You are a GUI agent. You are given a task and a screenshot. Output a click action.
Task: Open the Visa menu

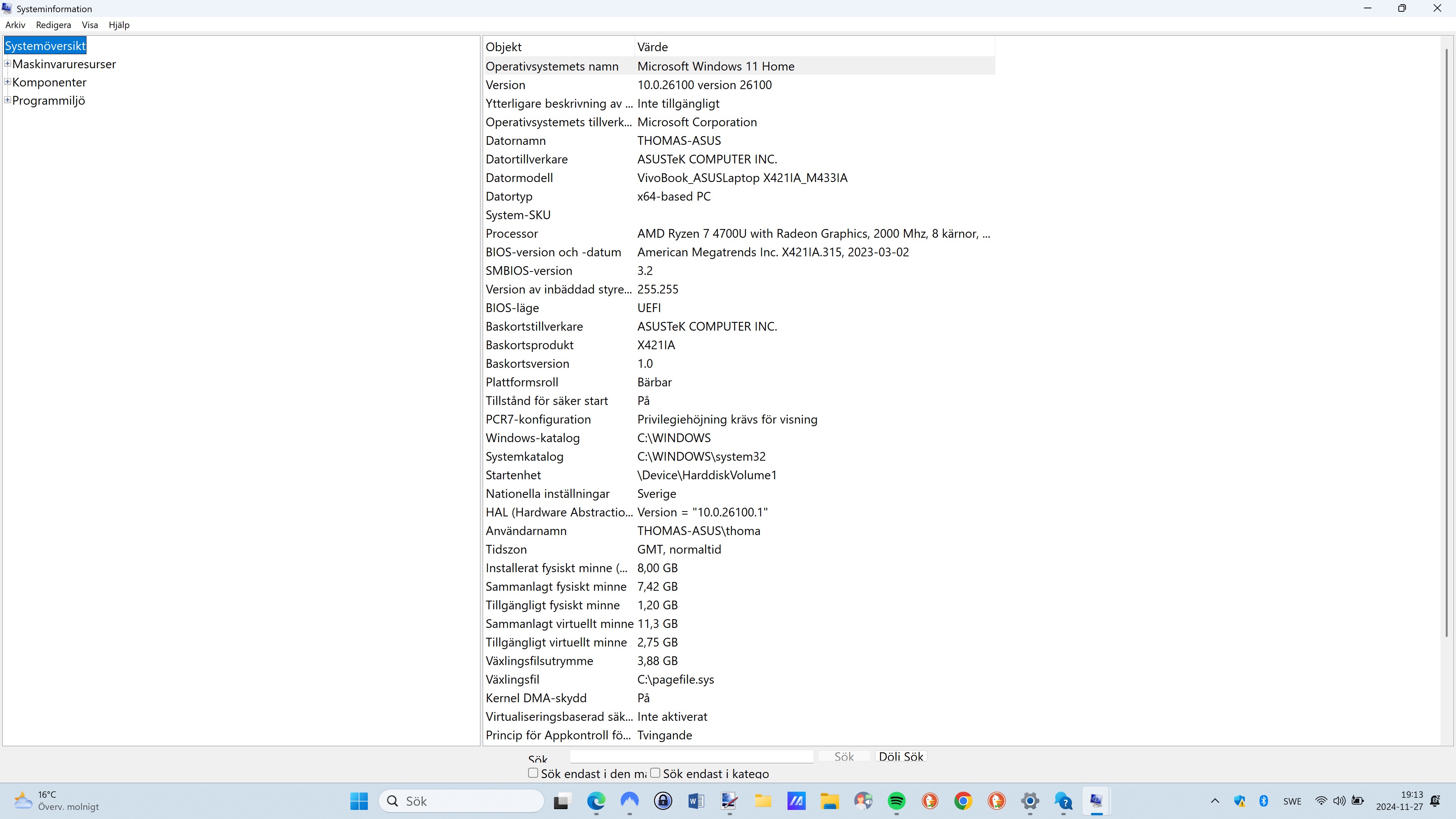90,25
